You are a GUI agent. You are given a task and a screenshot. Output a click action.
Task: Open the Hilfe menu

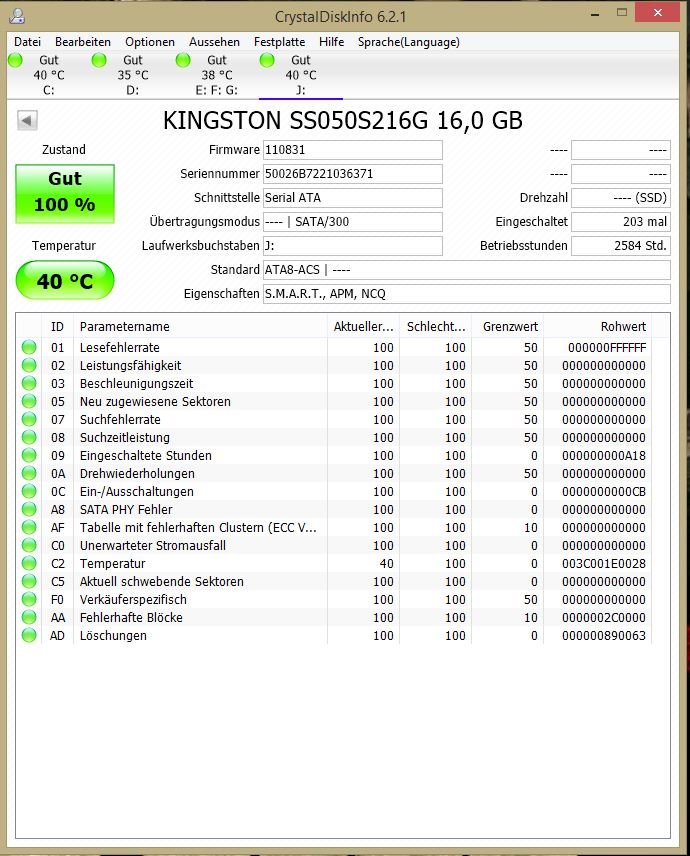click(331, 42)
